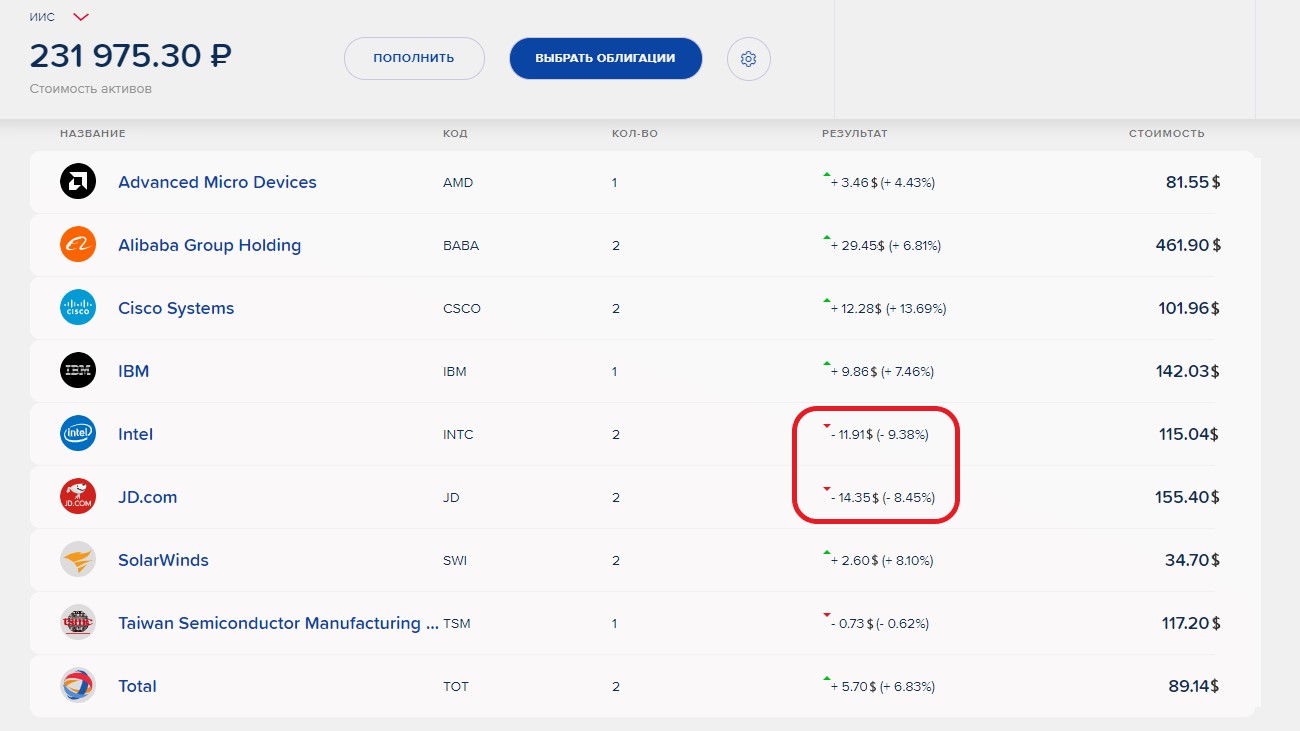Image resolution: width=1300 pixels, height=731 pixels.
Task: Sort by Результат column header
Action: click(855, 133)
